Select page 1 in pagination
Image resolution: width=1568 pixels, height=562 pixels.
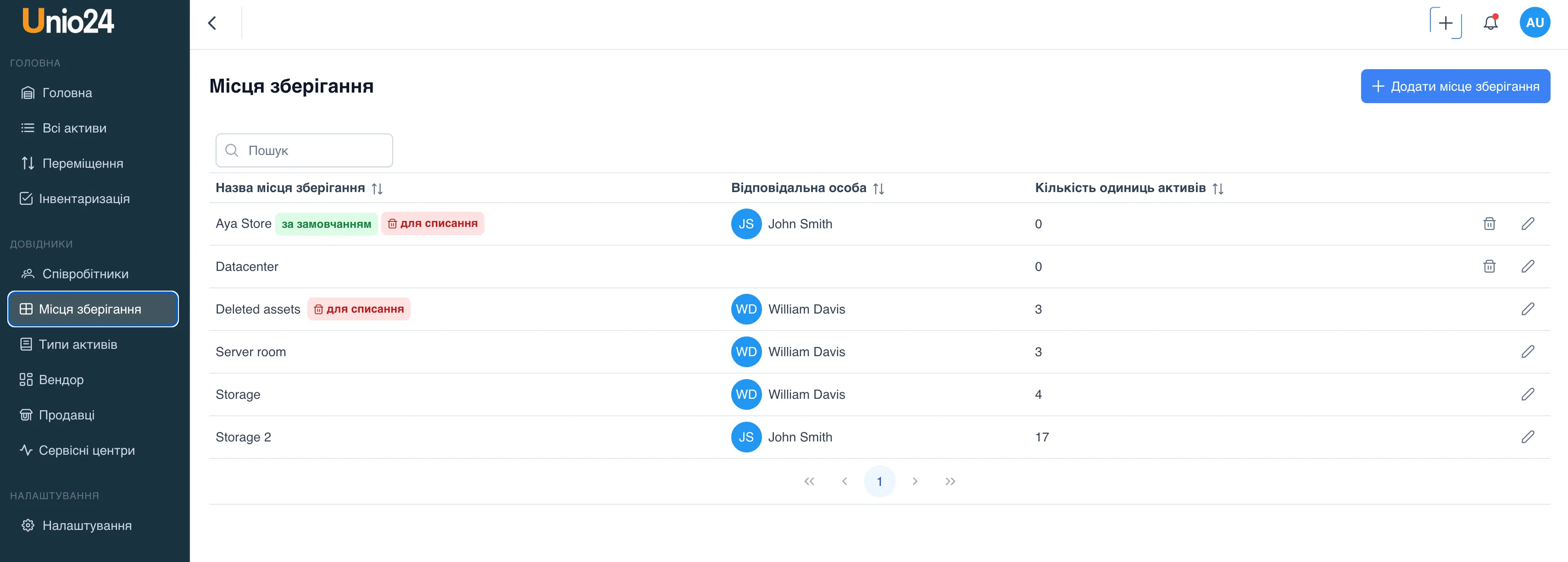(879, 481)
